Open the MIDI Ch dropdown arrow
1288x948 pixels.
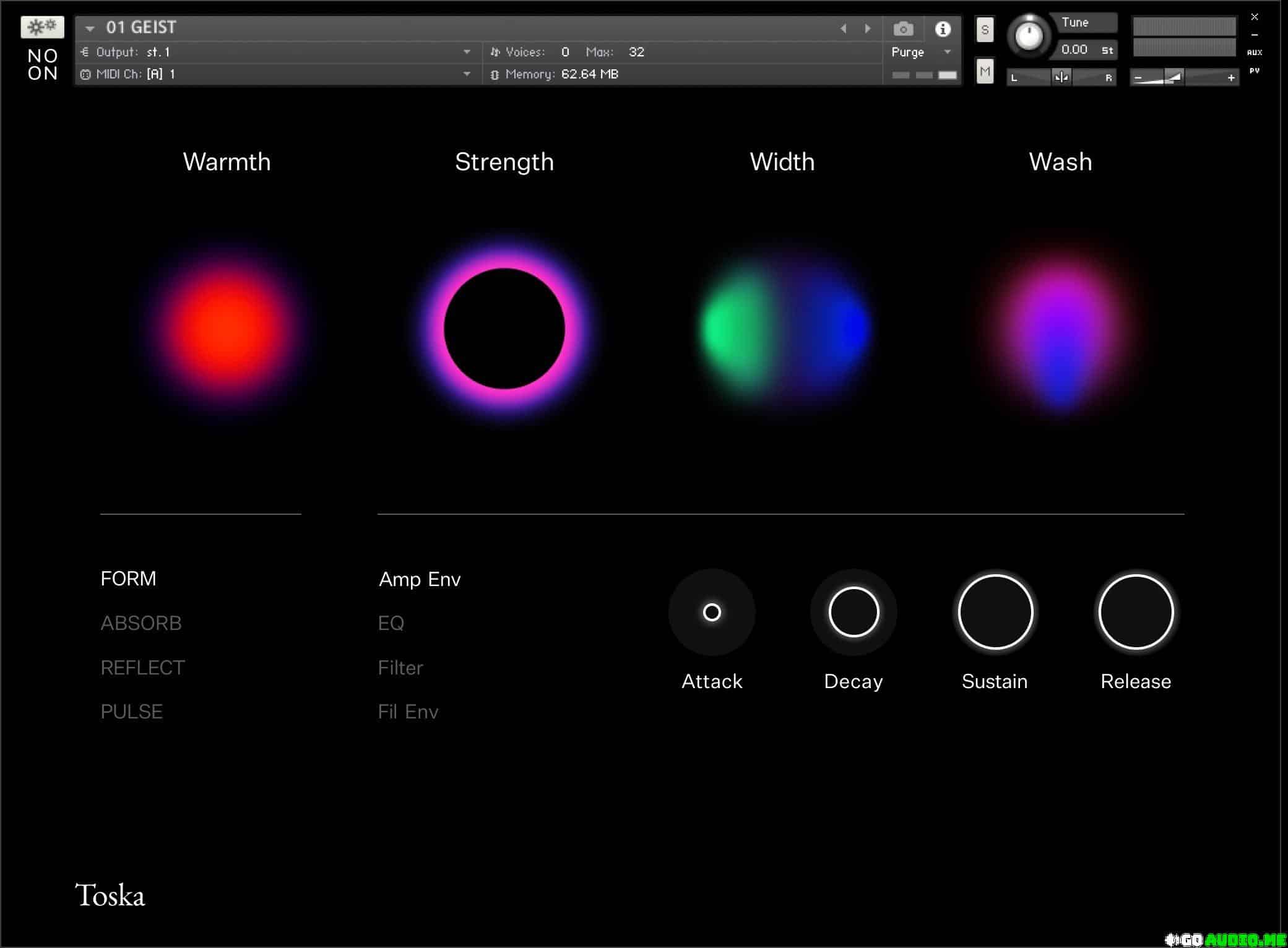pos(467,74)
